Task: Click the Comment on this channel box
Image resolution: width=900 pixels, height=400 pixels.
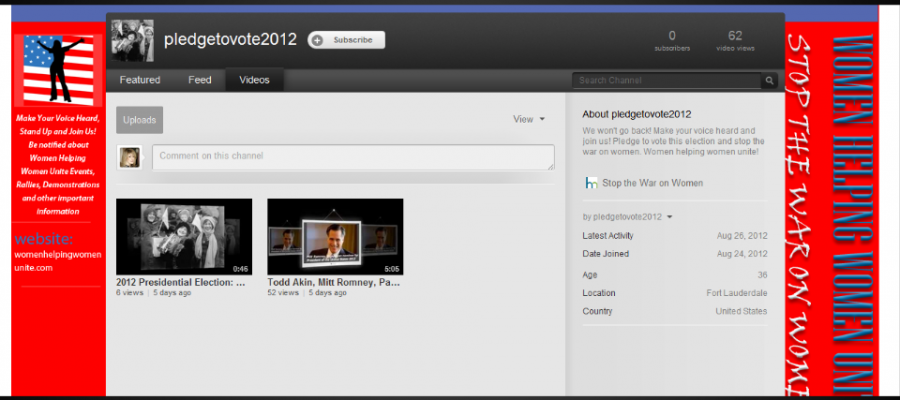Action: [x=353, y=157]
